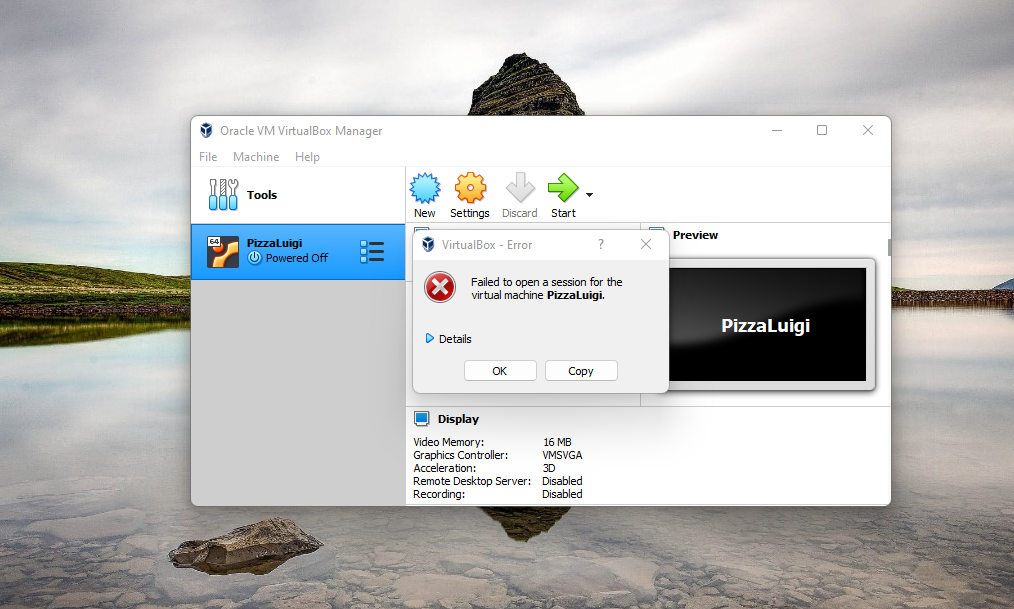Click Copy in the error dialog
This screenshot has height=609, width=1014.
click(581, 370)
